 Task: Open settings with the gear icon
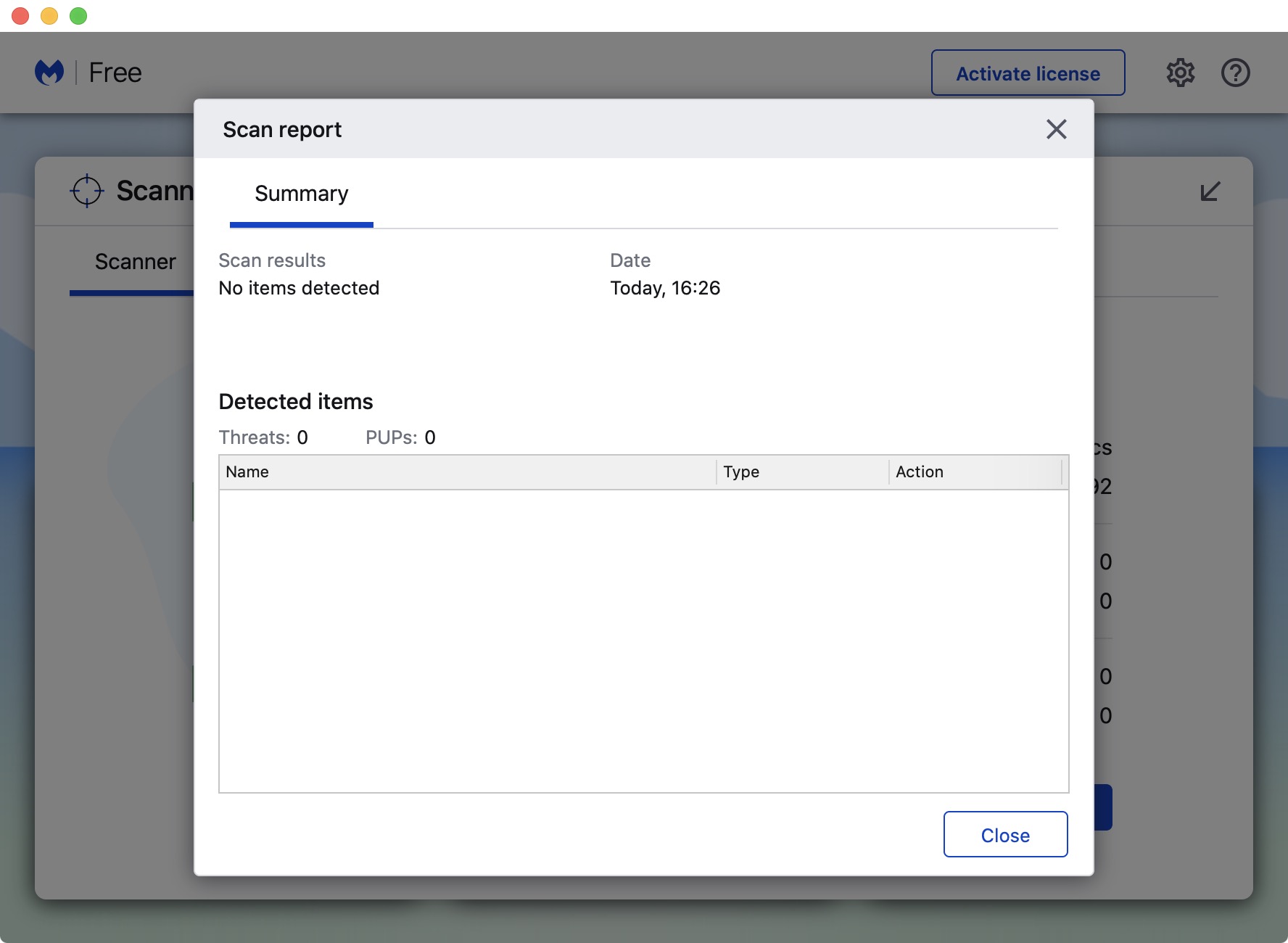click(1180, 73)
